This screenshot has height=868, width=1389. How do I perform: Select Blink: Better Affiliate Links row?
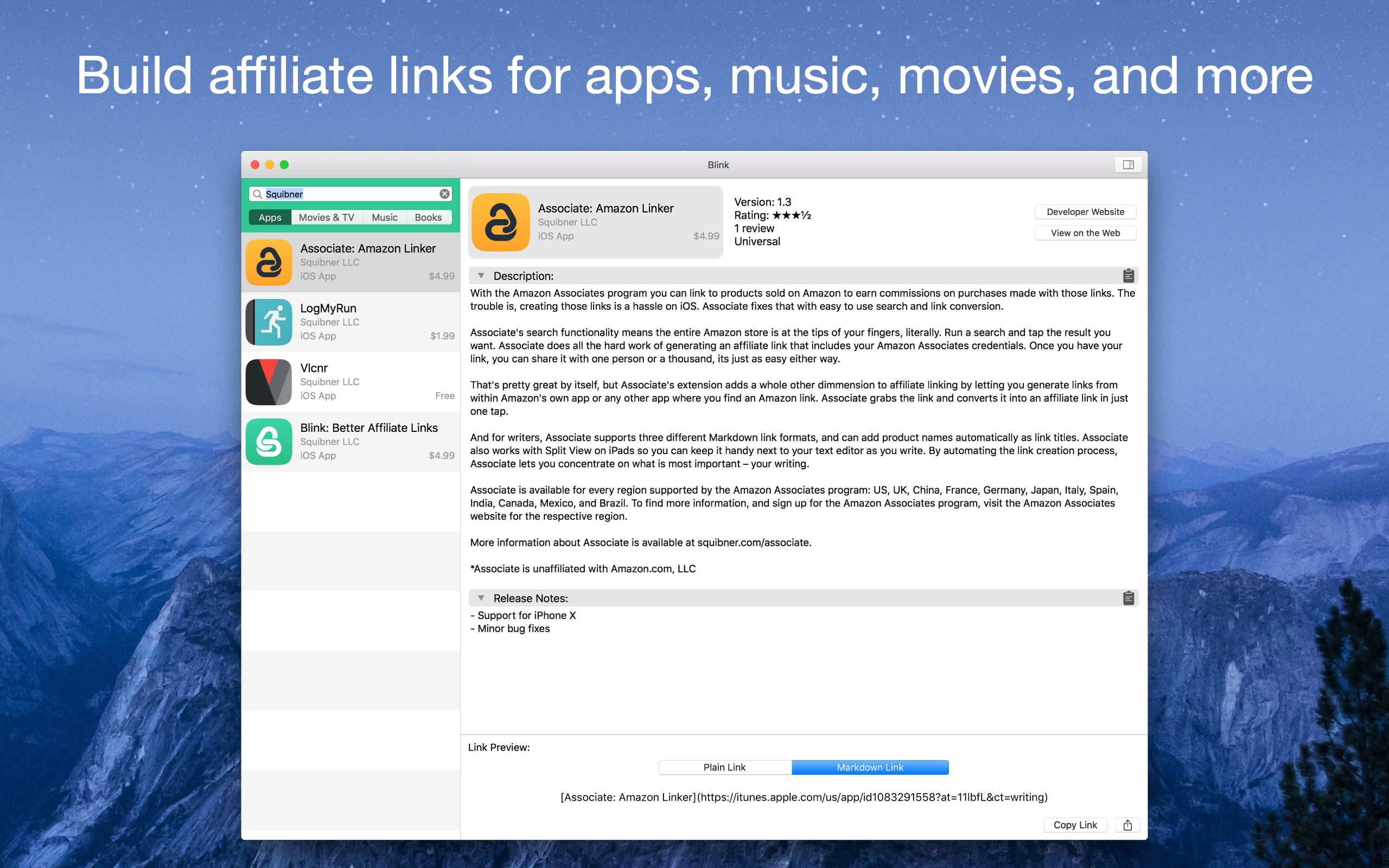(351, 442)
